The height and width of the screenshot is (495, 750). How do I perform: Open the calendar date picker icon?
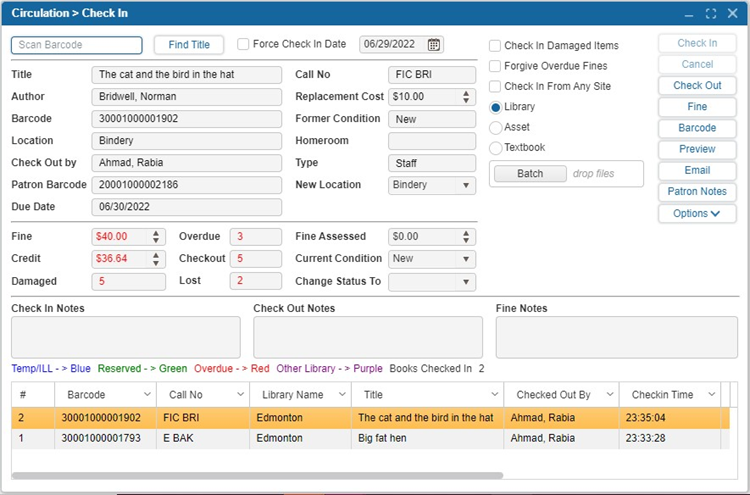(x=434, y=45)
